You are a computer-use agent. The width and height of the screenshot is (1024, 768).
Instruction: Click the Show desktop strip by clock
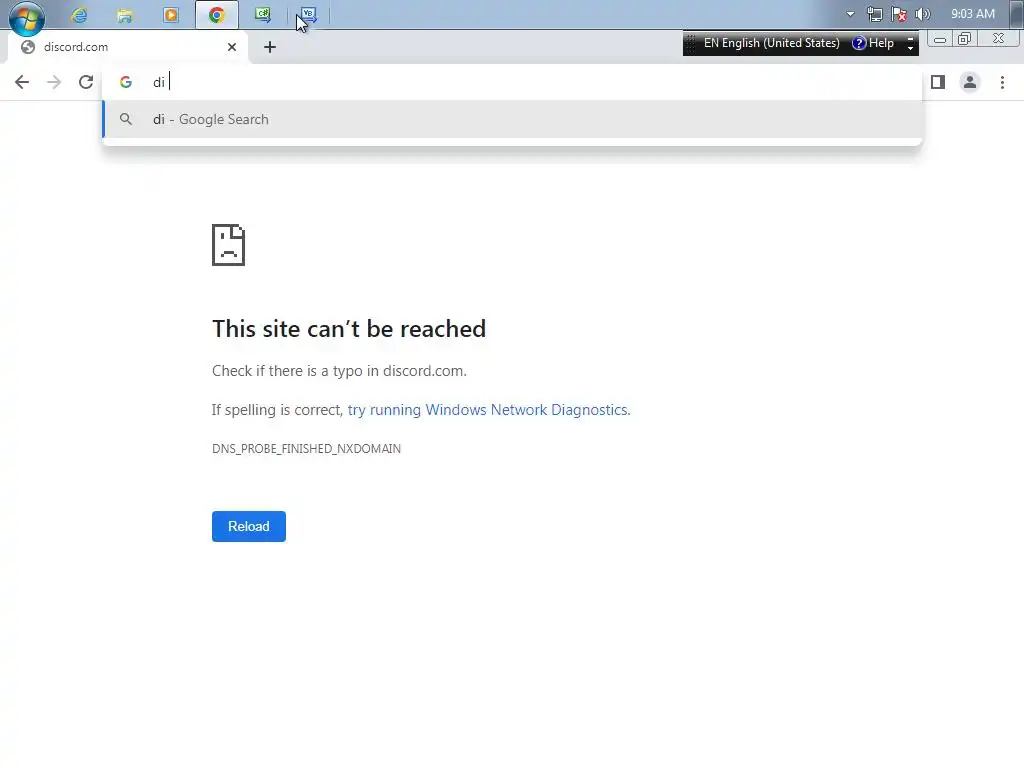[x=1016, y=14]
